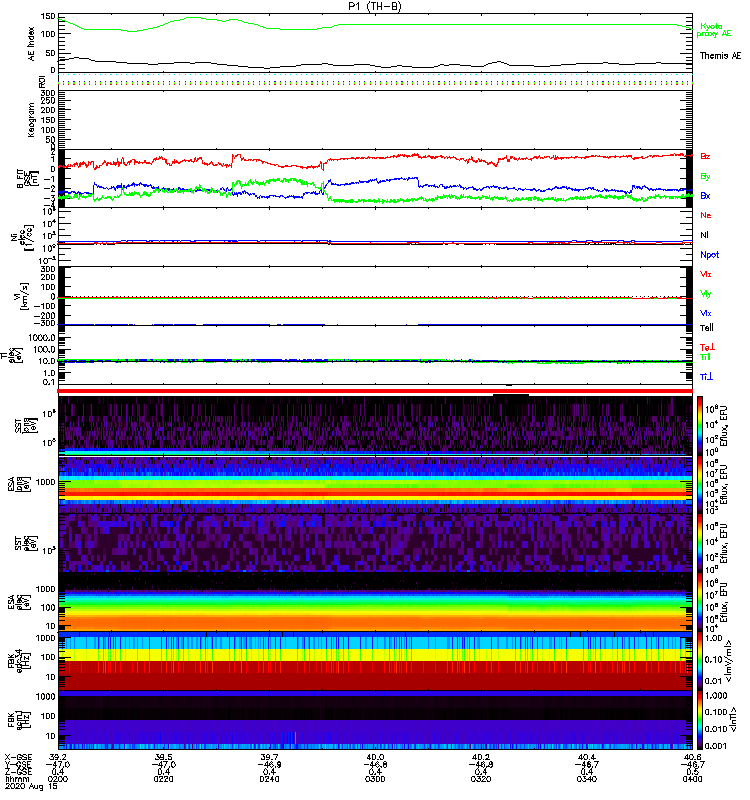Click the plot title P1 (TH-B)
This screenshot has height=800, width=750.
point(374,6)
